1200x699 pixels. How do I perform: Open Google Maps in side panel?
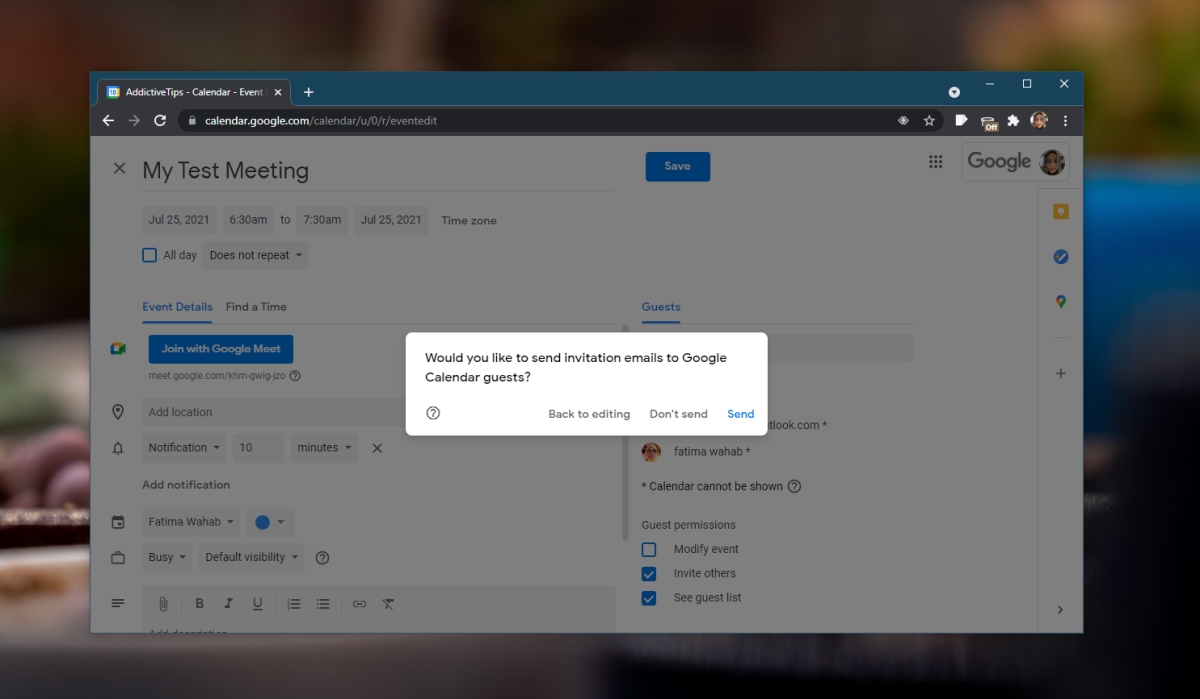point(1061,302)
